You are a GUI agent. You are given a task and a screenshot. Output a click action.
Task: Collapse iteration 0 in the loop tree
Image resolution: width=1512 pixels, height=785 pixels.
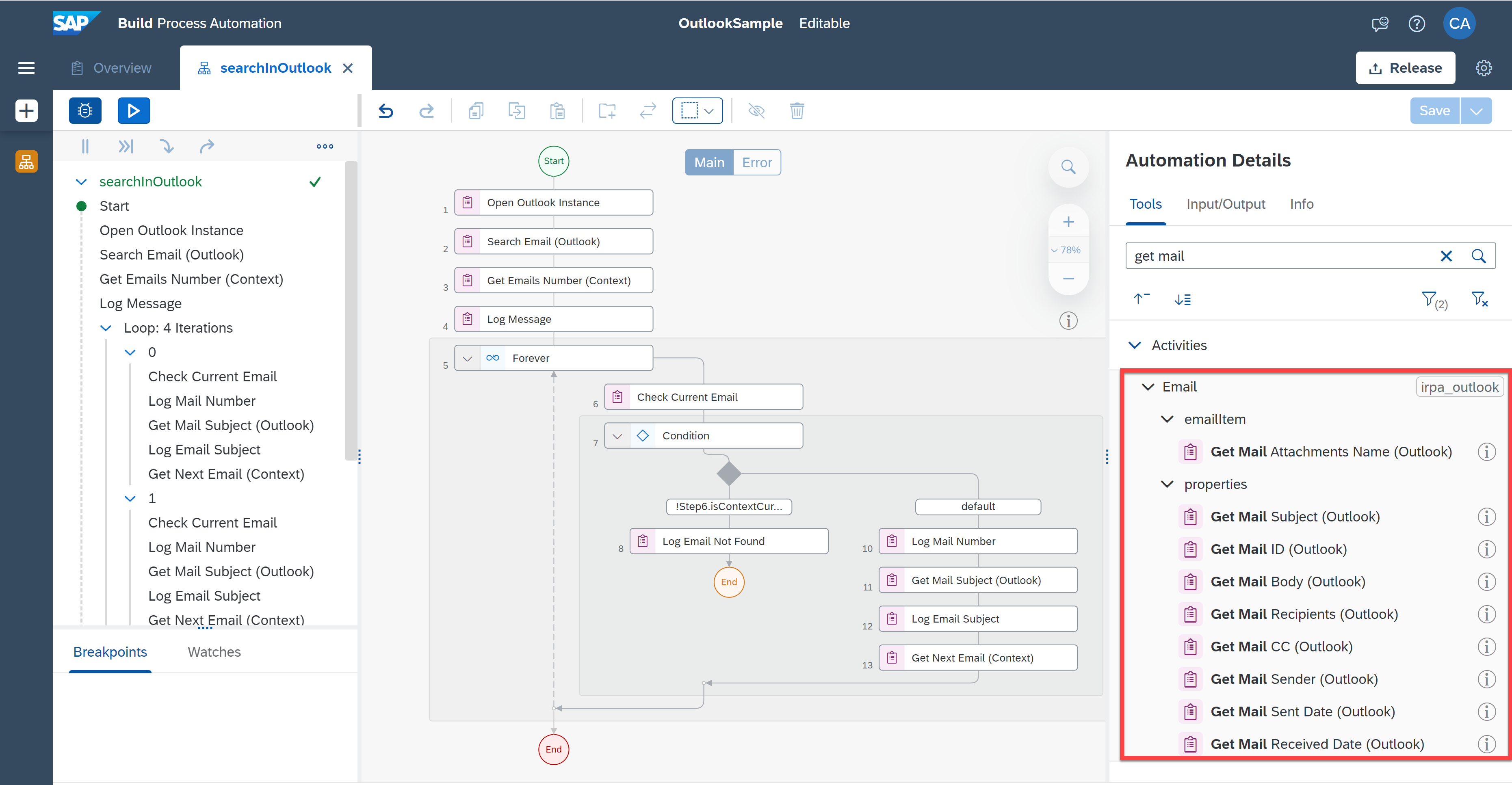[130, 352]
